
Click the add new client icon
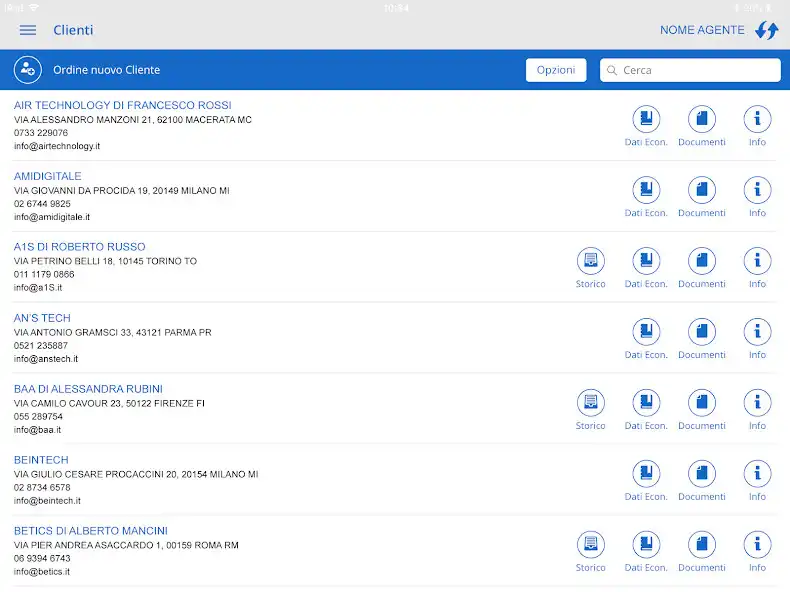click(x=28, y=70)
